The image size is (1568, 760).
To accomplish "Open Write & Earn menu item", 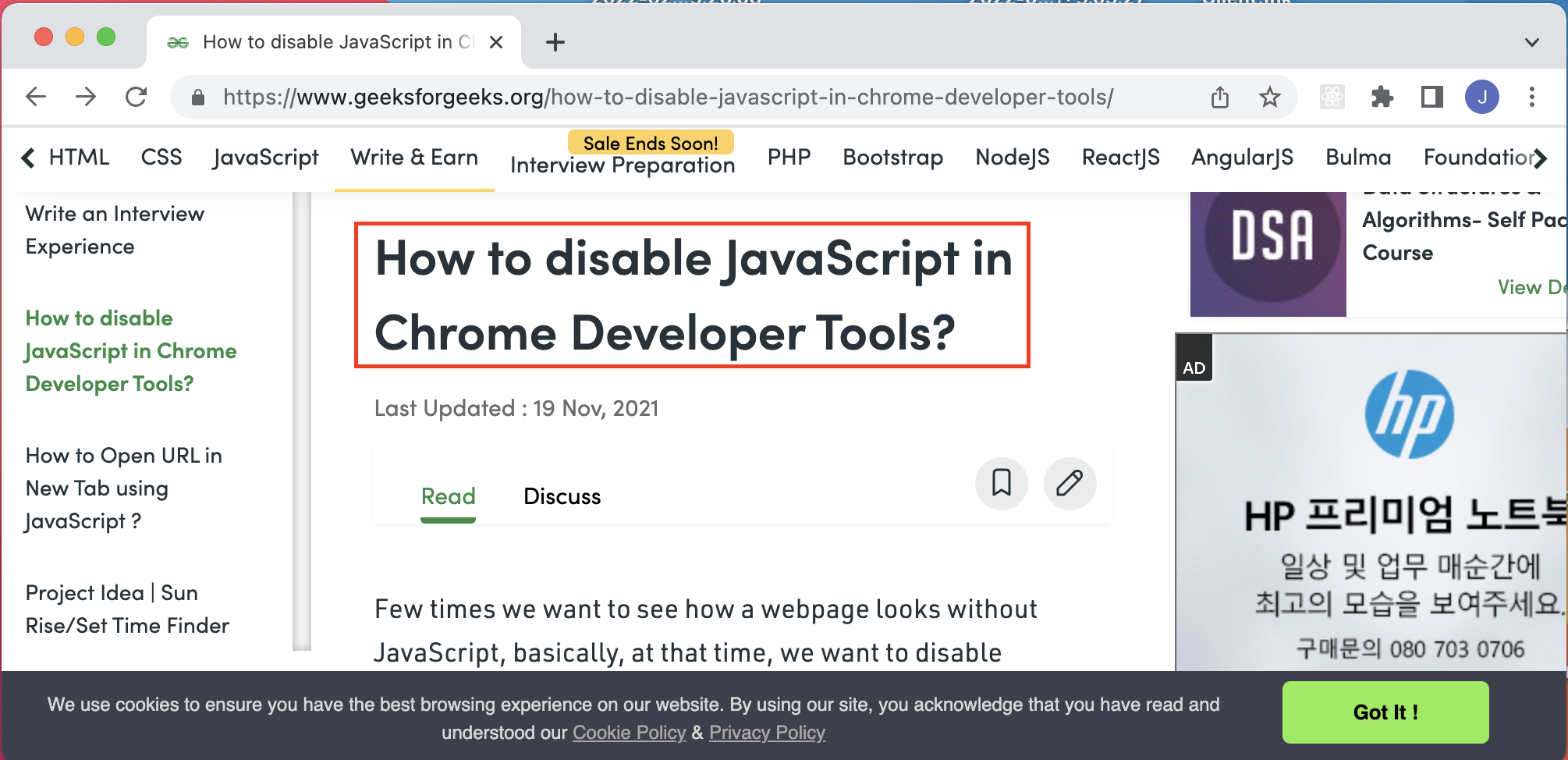I will [414, 158].
